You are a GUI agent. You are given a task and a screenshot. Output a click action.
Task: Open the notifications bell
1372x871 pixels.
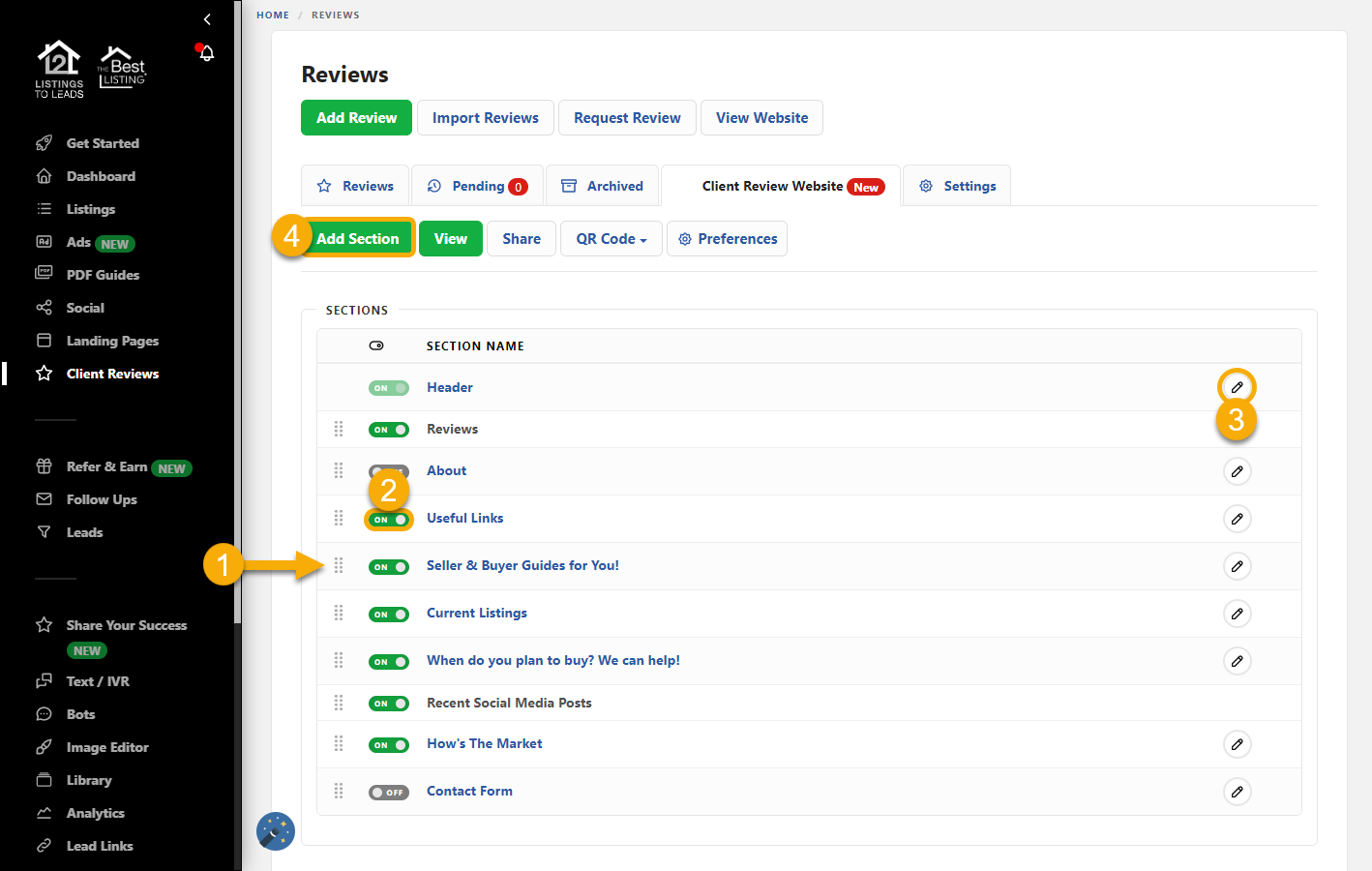[205, 53]
